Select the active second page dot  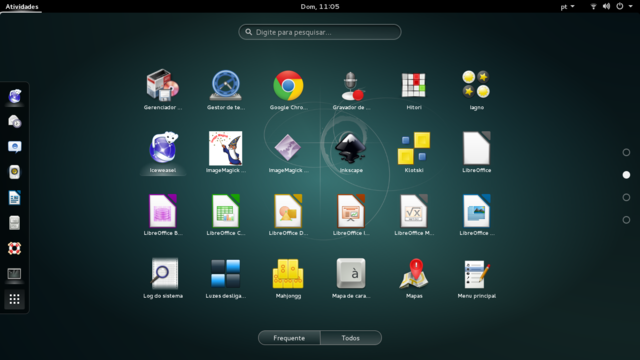point(626,175)
